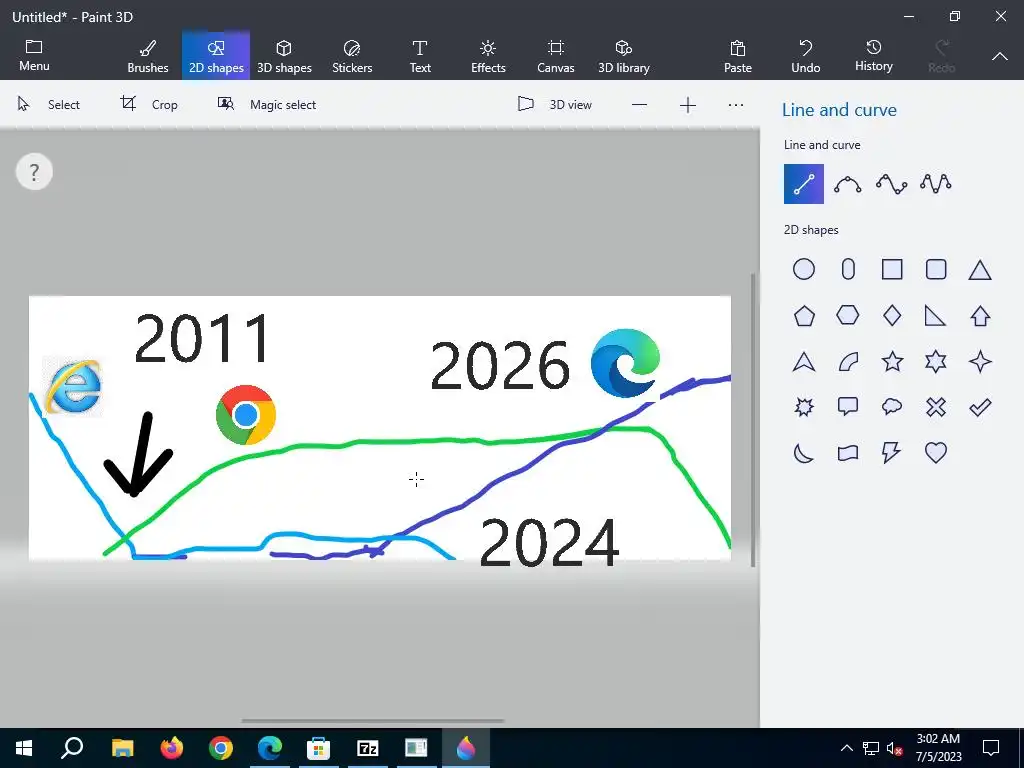The image size is (1024, 768).
Task: Pick the curved leaf shape
Action: (x=848, y=361)
